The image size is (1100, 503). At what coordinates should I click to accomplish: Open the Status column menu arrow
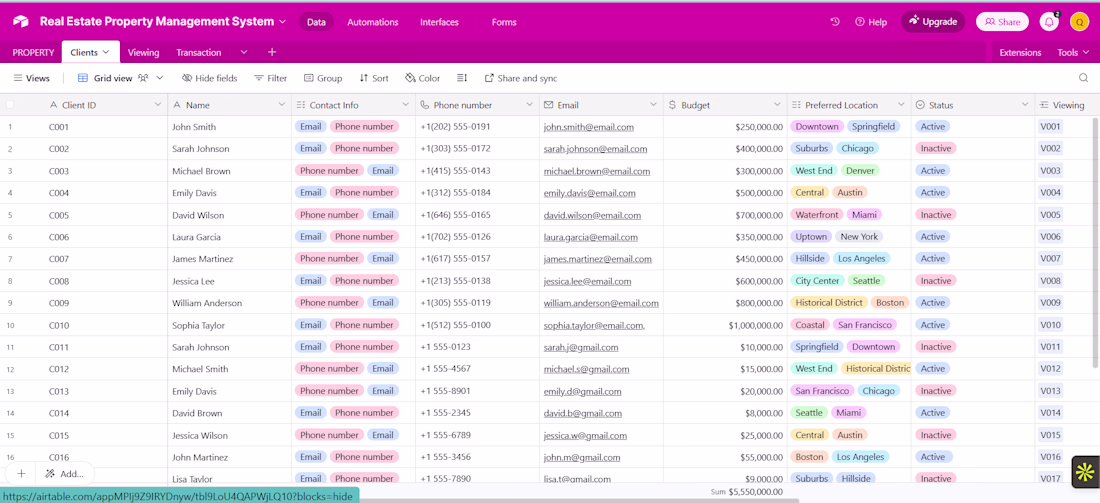tap(1024, 105)
